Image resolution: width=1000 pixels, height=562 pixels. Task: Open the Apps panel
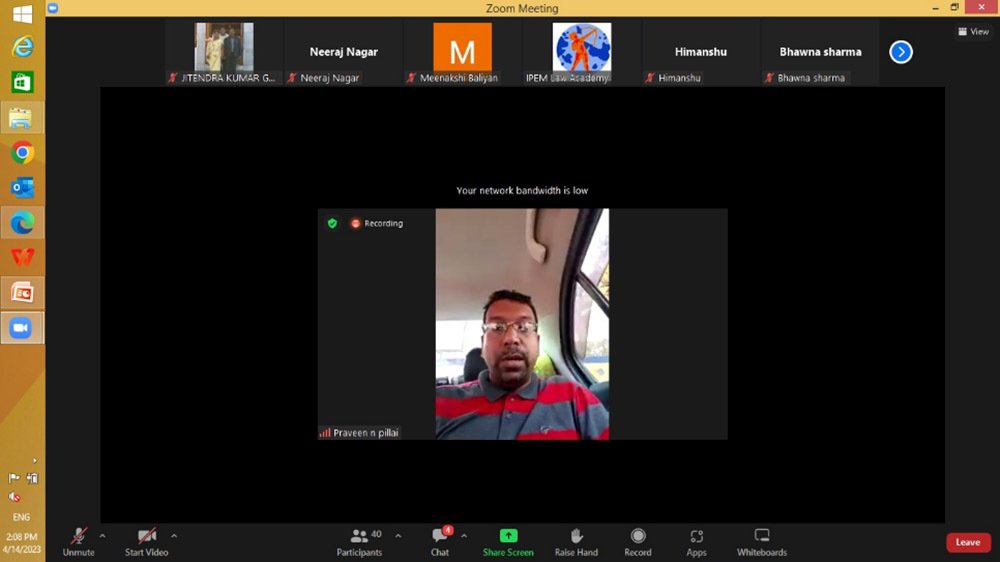coord(696,541)
